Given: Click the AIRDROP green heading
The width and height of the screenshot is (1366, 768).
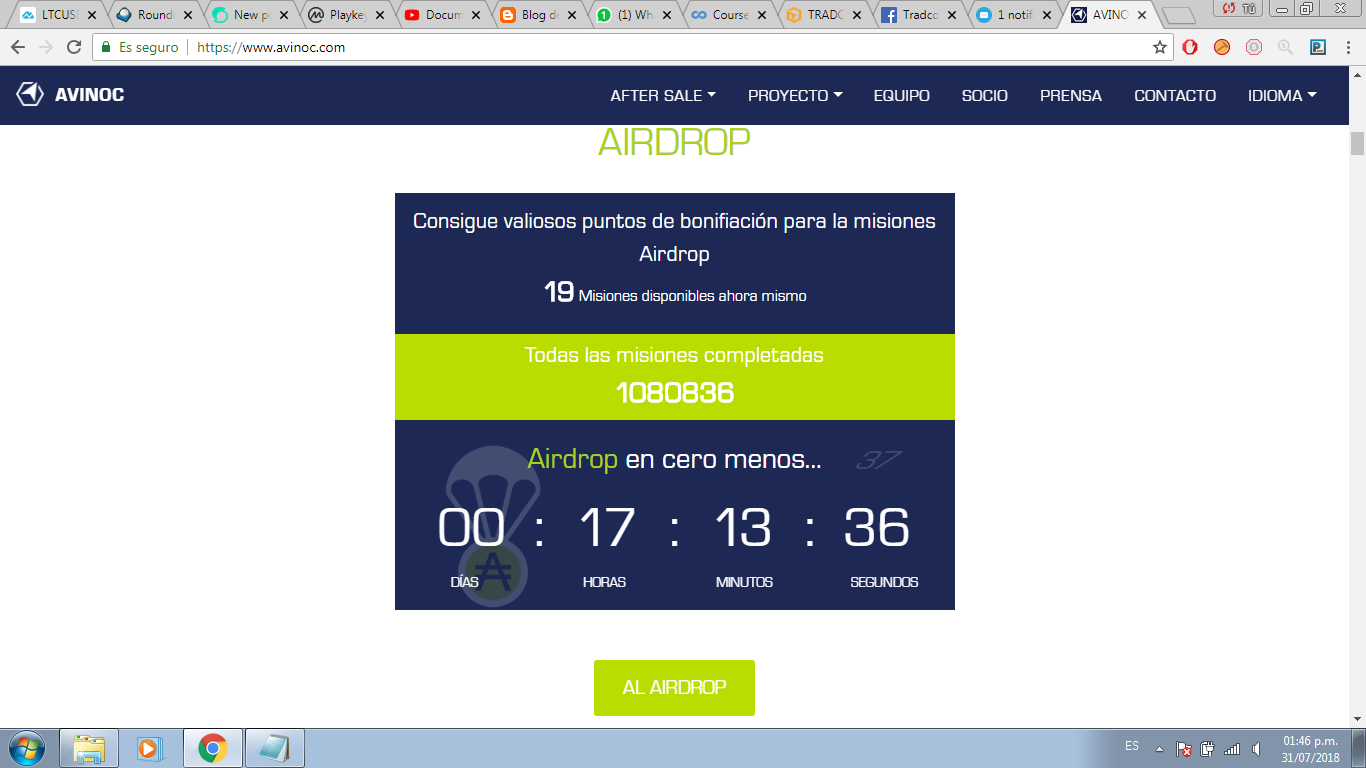Looking at the screenshot, I should tap(674, 143).
